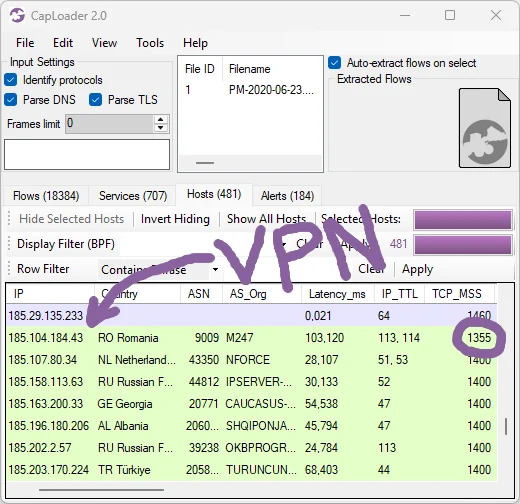Switch to the Flows (18384) tab
The image size is (520, 504).
tap(46, 196)
